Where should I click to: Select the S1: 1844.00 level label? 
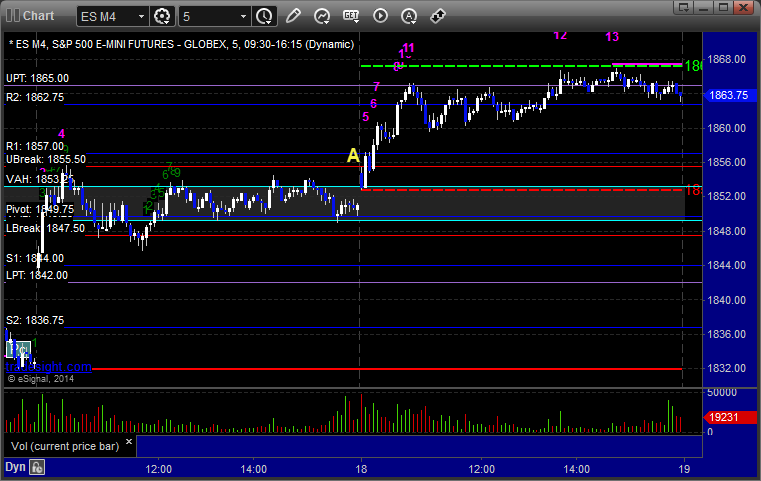click(x=35, y=258)
